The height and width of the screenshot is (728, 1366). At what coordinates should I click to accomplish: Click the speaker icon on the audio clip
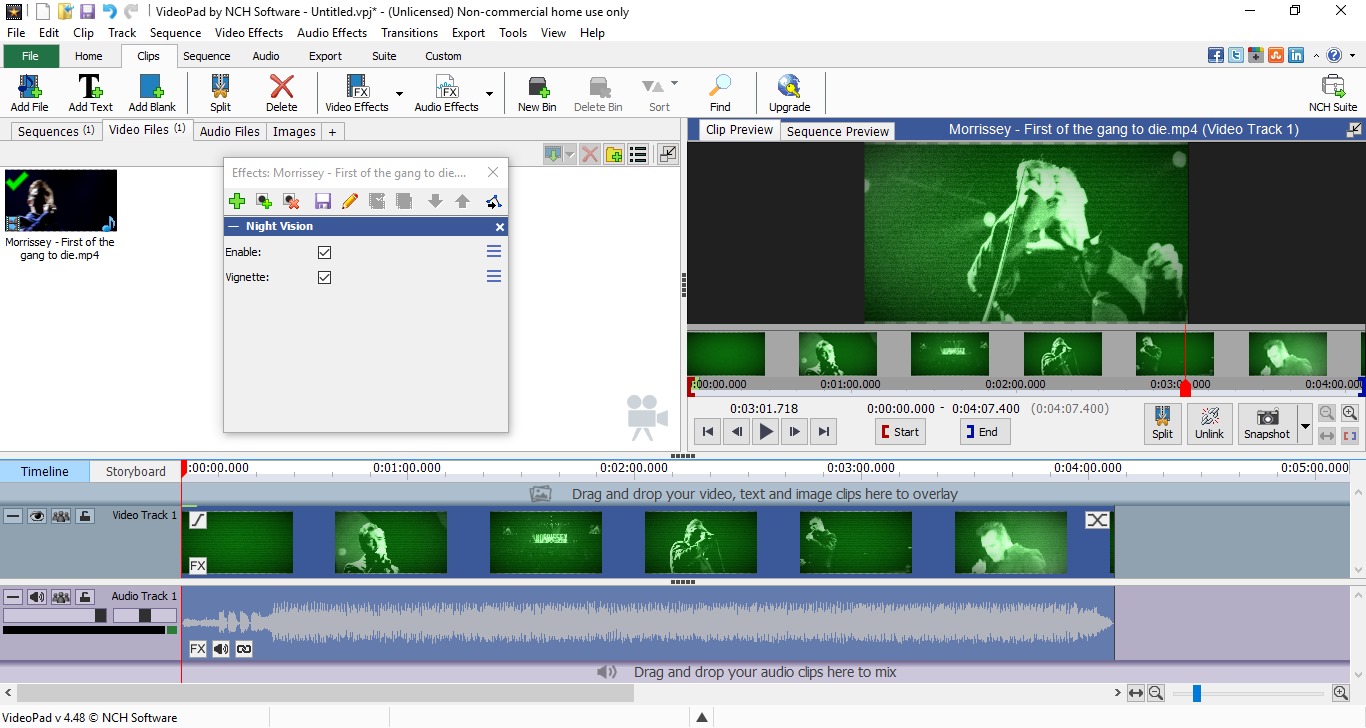[x=221, y=649]
